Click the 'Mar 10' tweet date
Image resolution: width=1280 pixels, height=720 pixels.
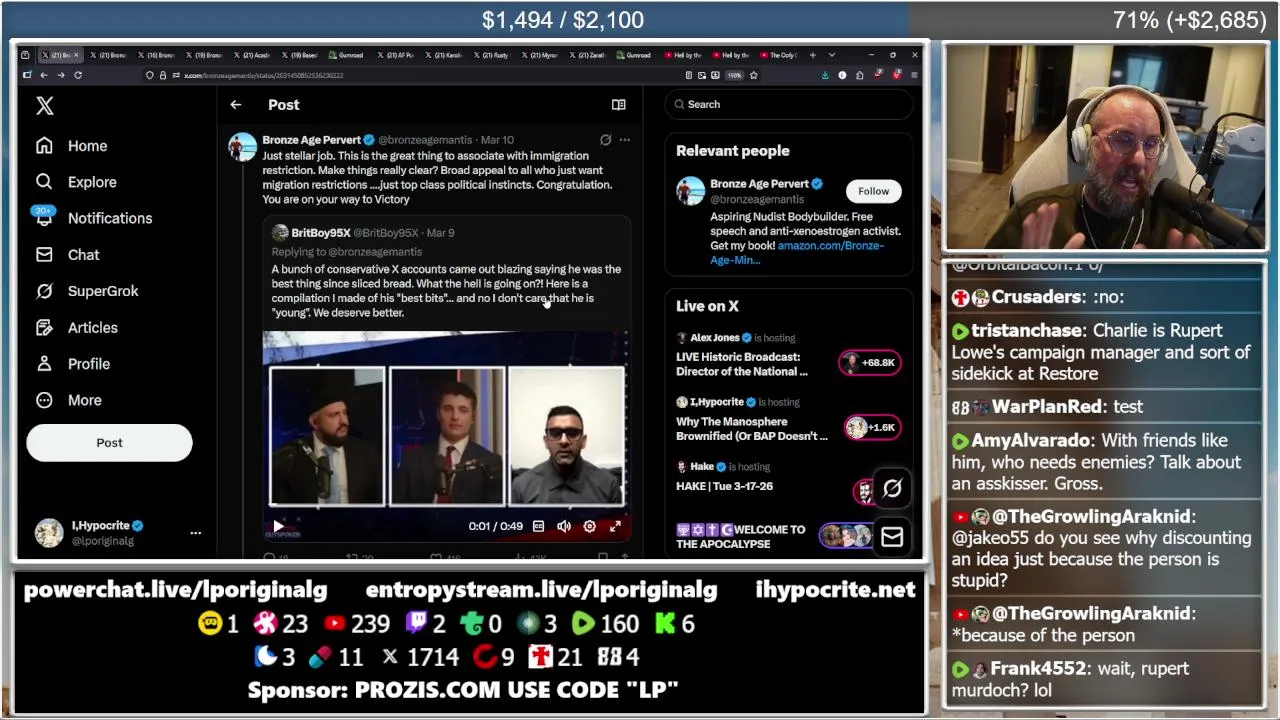tap(497, 140)
